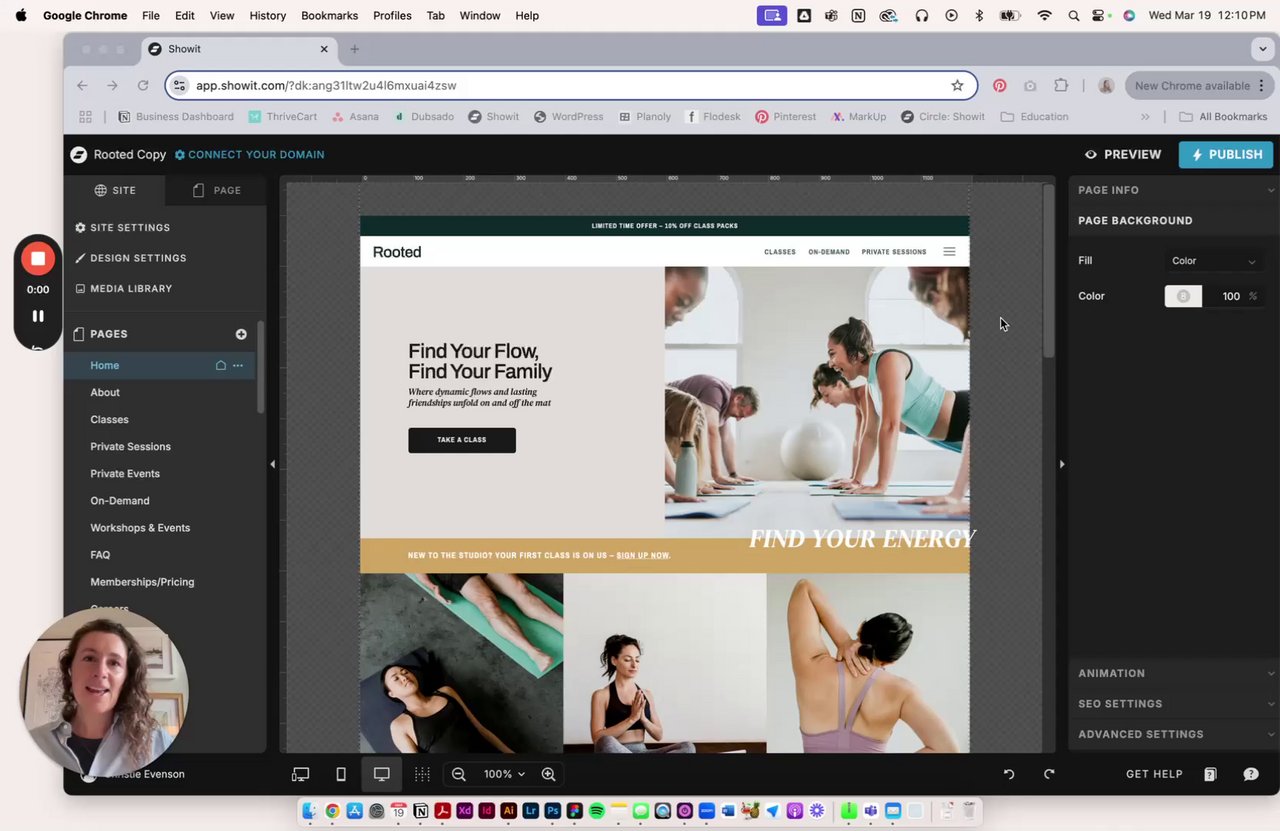
Task: Select the Workshops & Events page
Action: [x=140, y=527]
